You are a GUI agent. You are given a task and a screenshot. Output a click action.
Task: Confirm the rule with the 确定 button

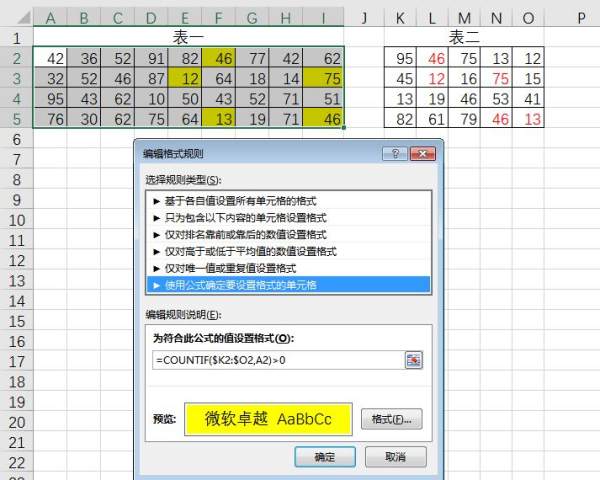pos(325,457)
